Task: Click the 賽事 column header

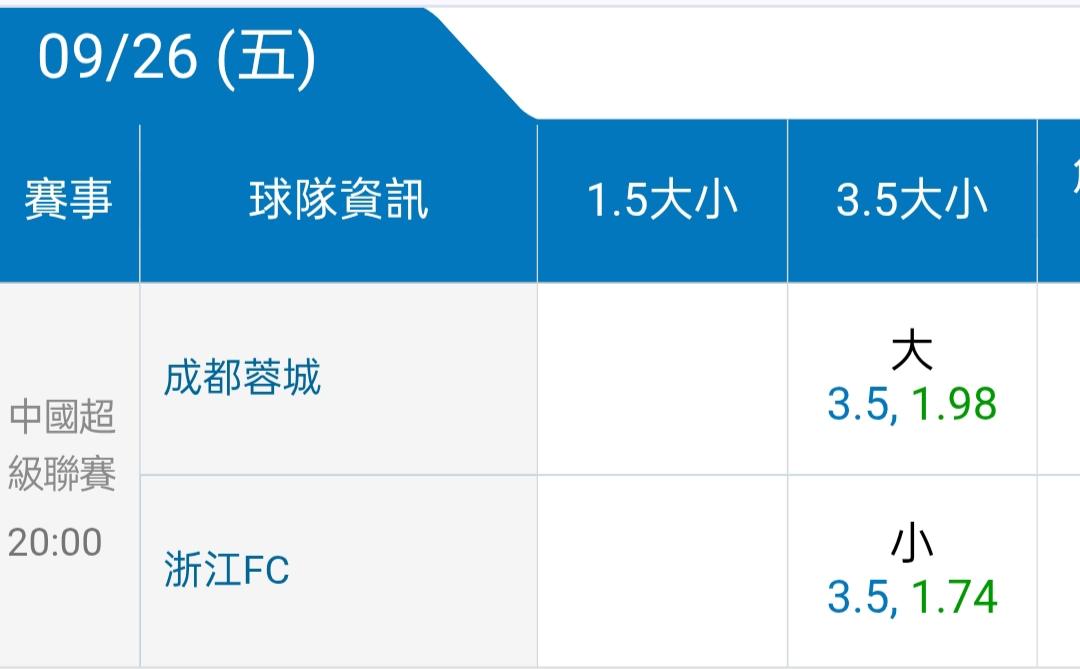Action: coord(68,201)
